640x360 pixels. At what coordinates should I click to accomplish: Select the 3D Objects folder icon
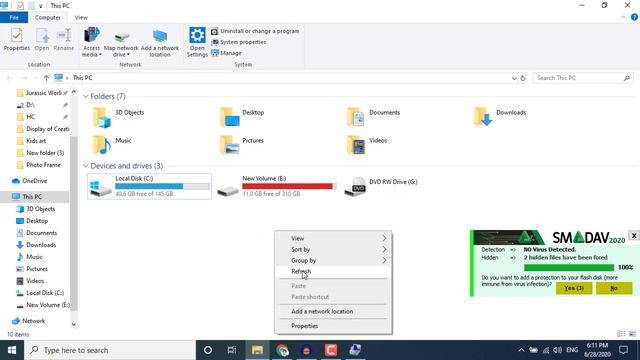101,118
